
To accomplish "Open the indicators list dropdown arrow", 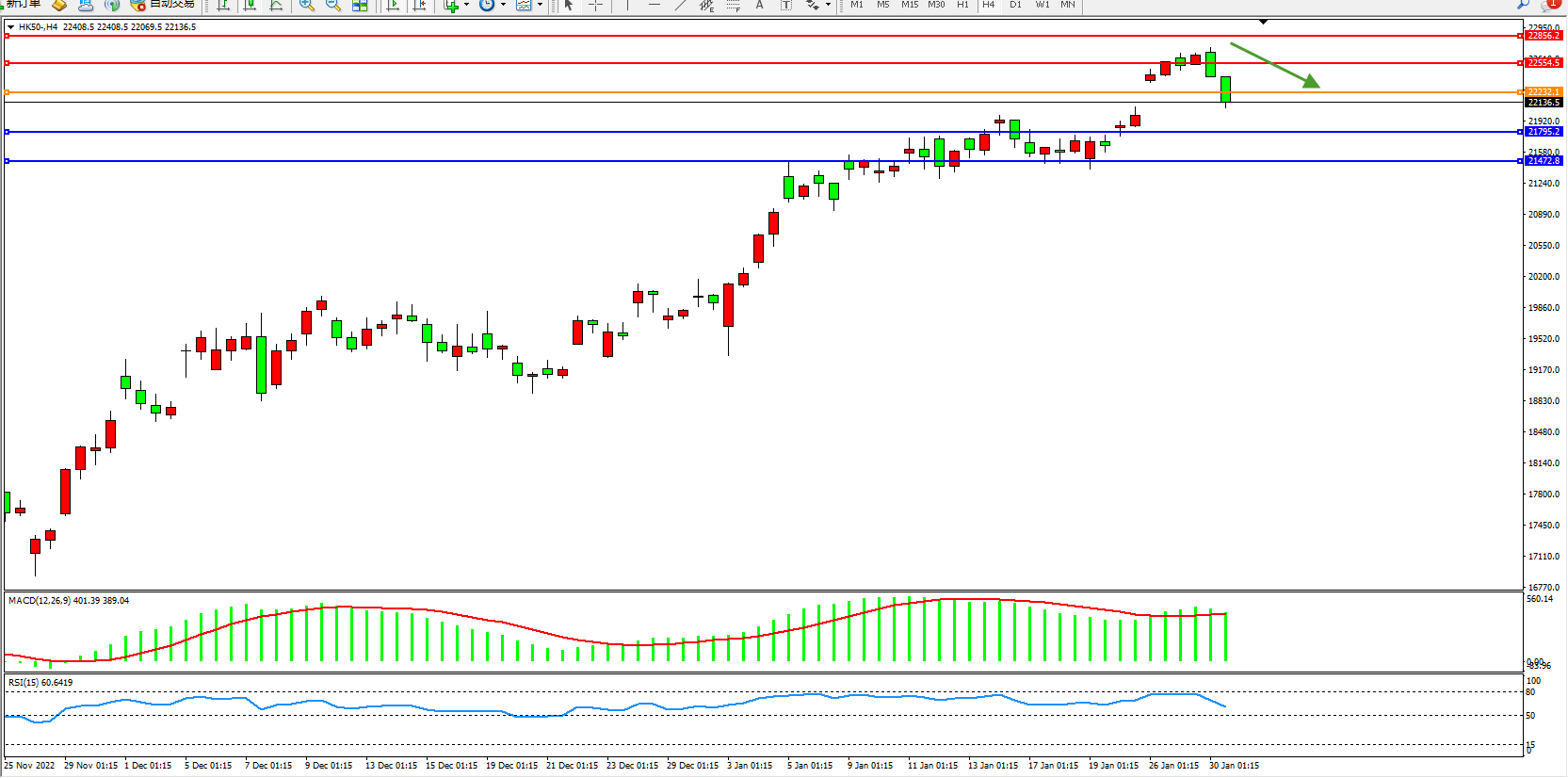I will [x=466, y=5].
